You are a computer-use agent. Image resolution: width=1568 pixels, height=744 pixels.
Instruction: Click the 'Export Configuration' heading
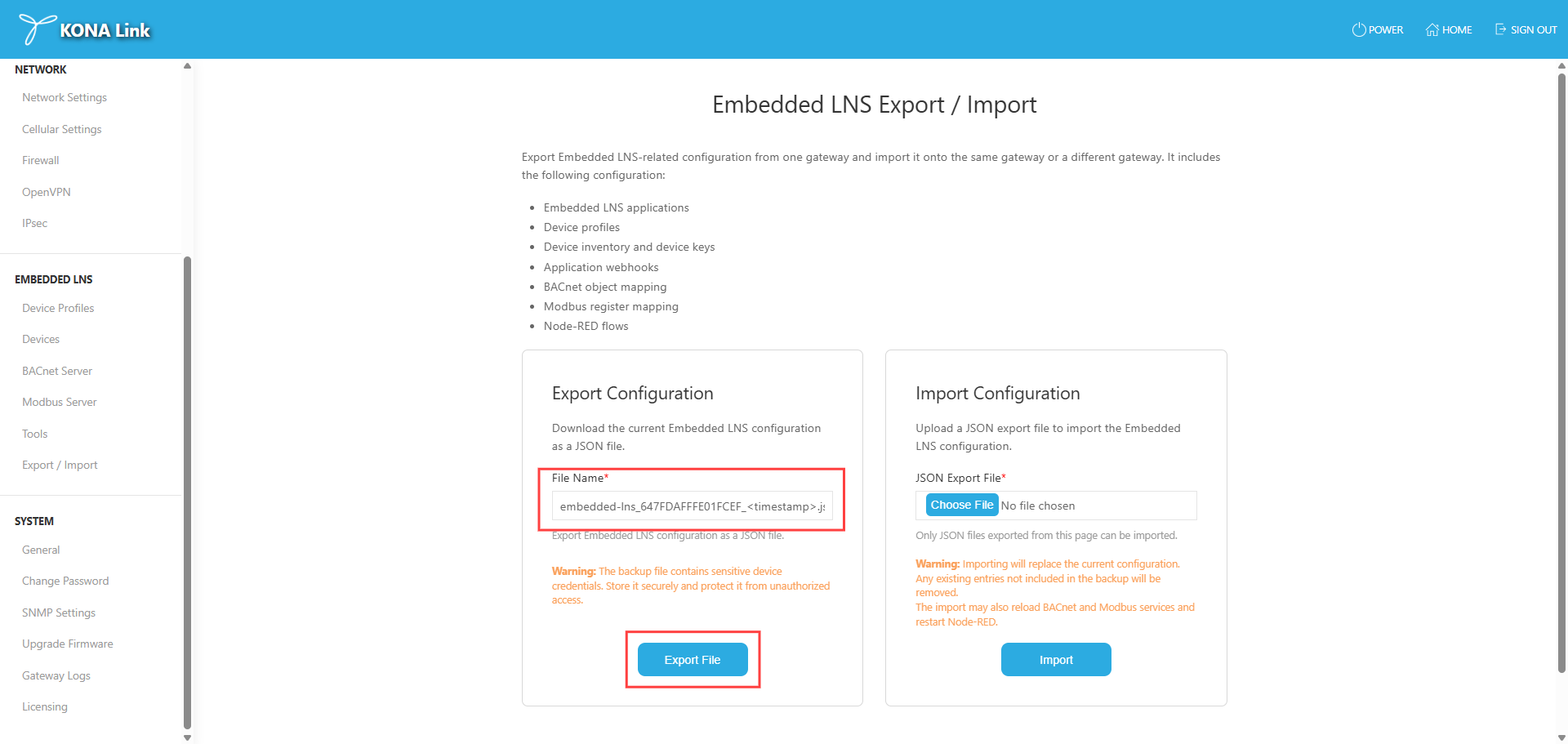[633, 394]
